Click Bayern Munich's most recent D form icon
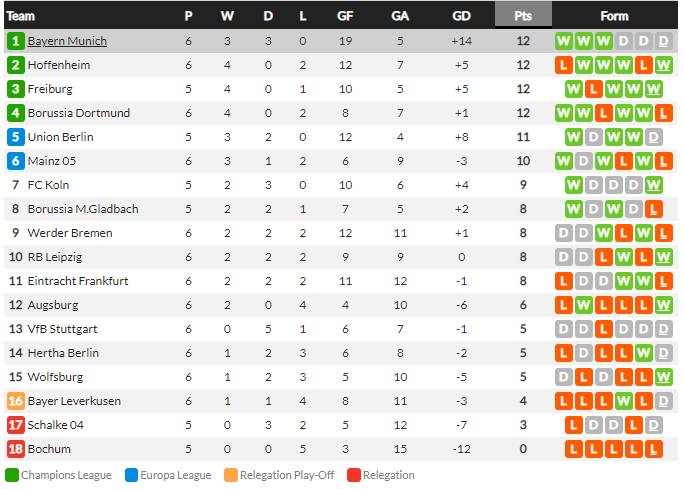The image size is (684, 489). point(663,41)
